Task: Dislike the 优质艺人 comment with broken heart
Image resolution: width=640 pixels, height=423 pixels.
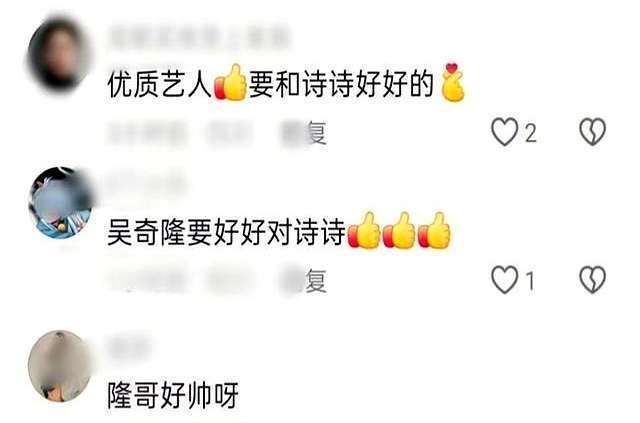Action: tap(593, 132)
